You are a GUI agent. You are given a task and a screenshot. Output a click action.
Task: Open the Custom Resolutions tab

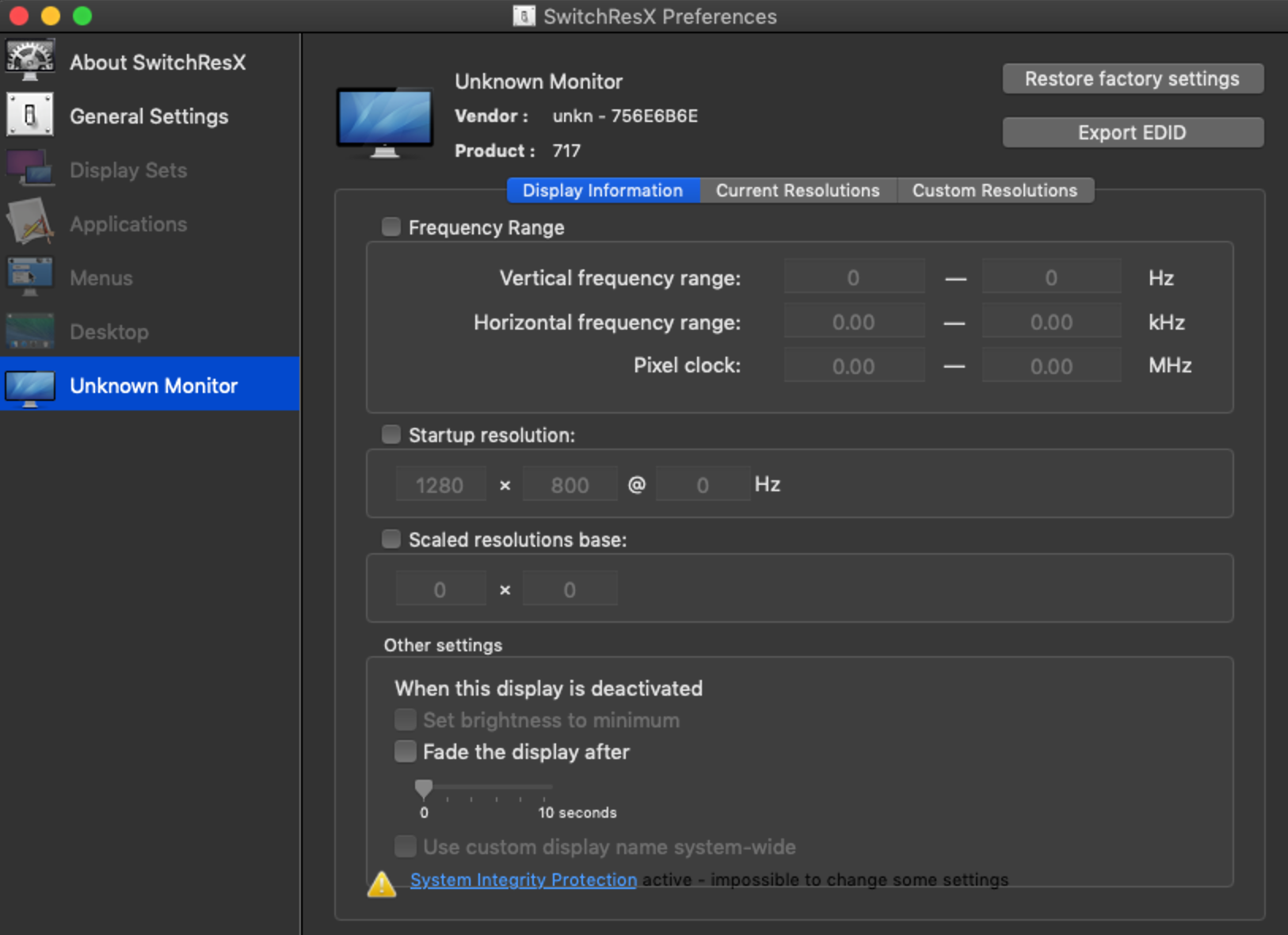point(995,190)
